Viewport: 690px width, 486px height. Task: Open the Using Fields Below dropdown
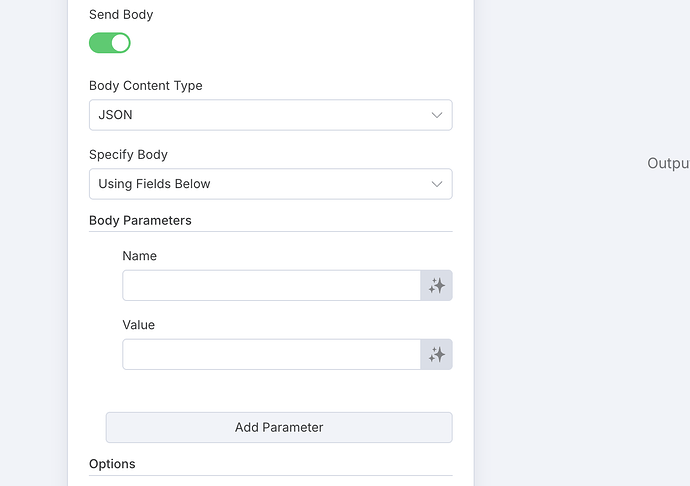tap(271, 184)
